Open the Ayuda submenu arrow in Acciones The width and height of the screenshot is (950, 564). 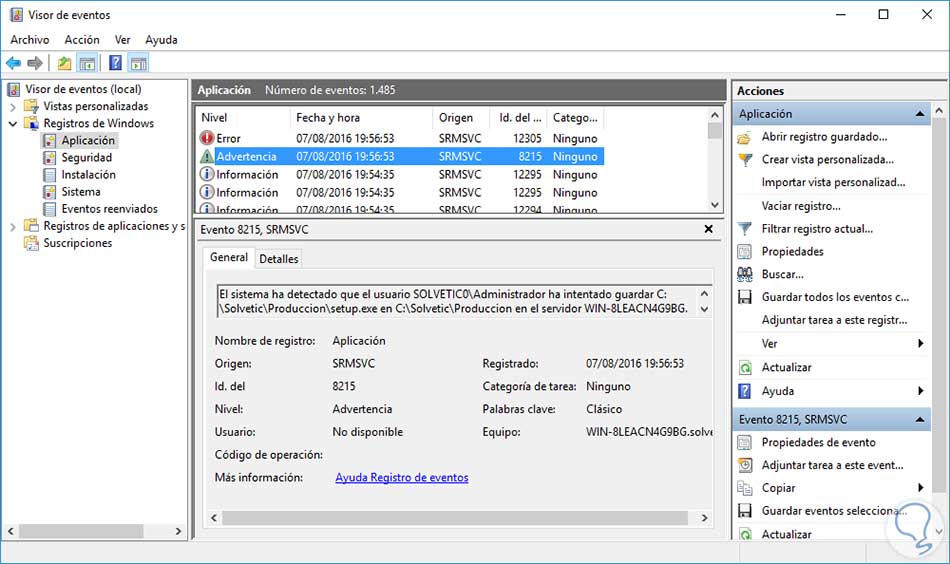click(x=921, y=391)
